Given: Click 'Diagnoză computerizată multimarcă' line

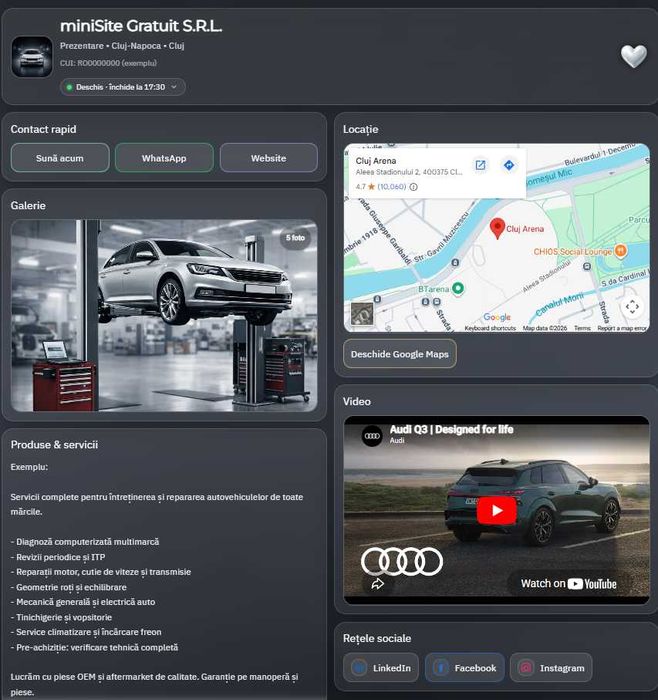Looking at the screenshot, I should click(x=85, y=542).
